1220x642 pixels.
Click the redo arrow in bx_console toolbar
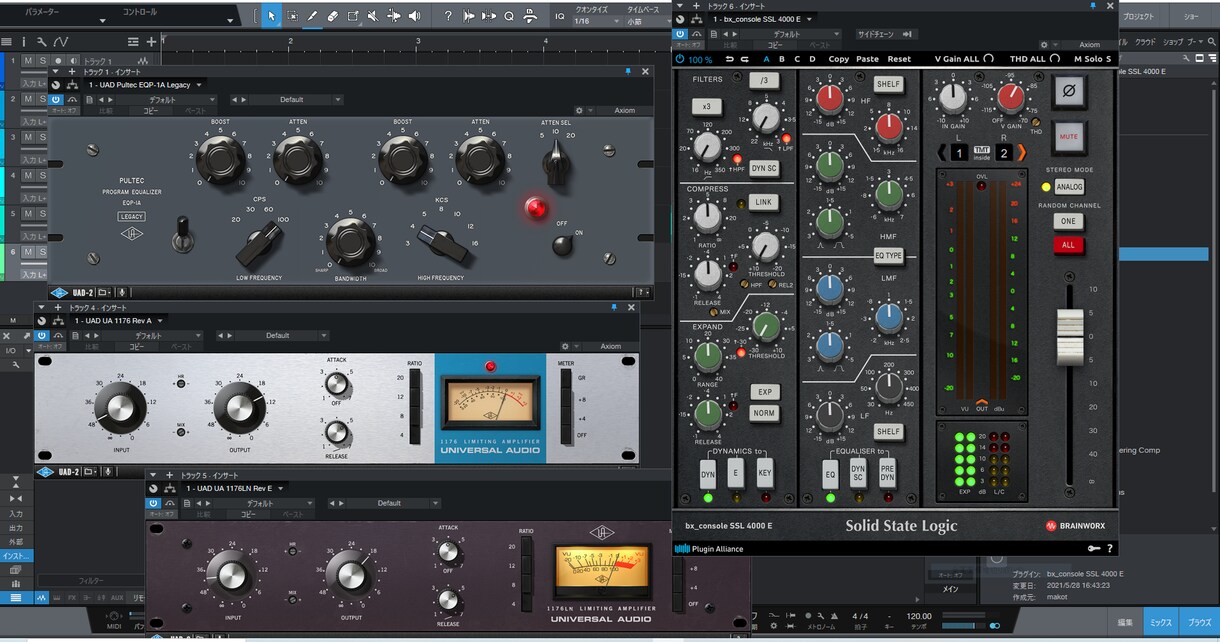click(745, 59)
